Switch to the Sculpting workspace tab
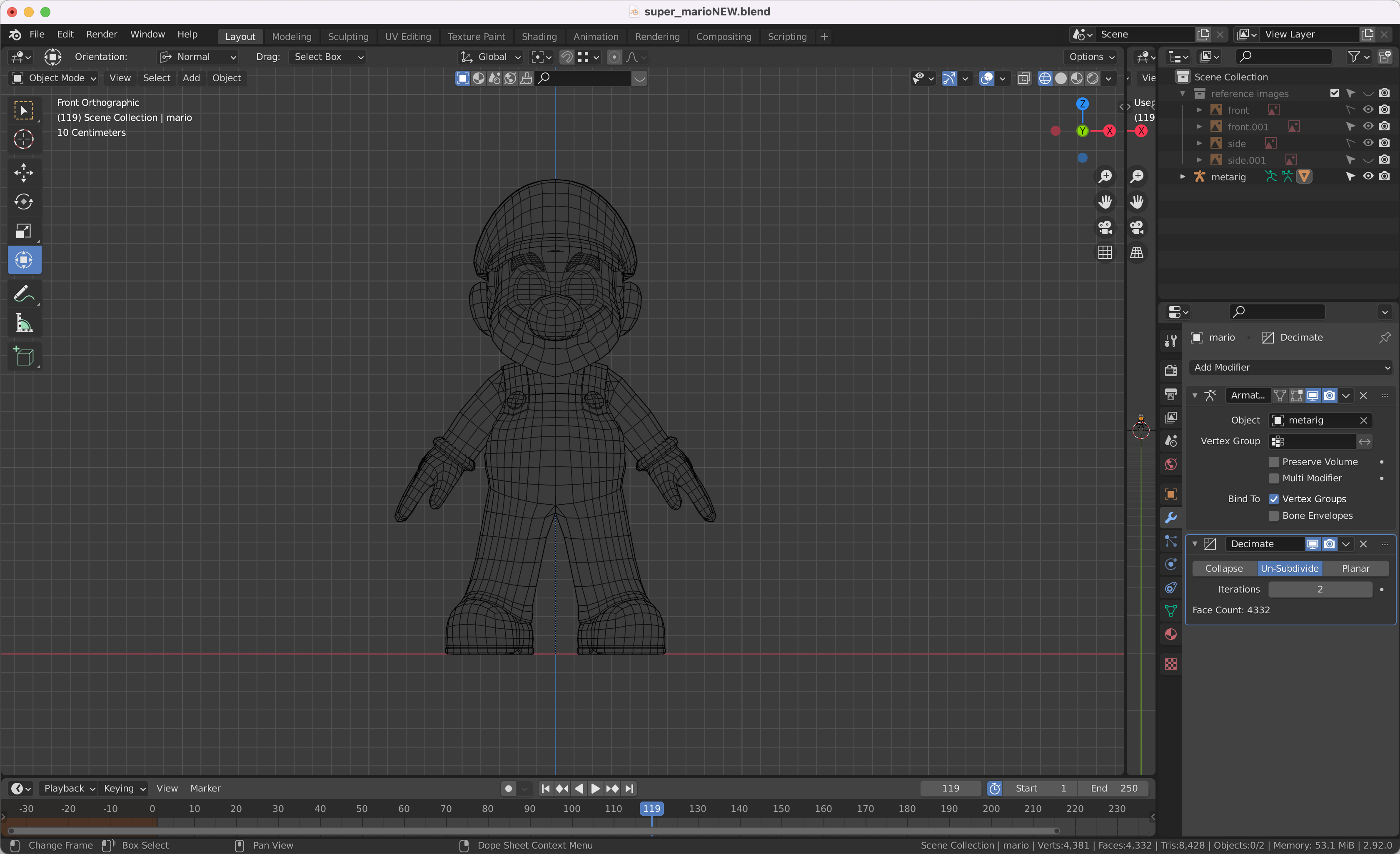 click(x=348, y=37)
